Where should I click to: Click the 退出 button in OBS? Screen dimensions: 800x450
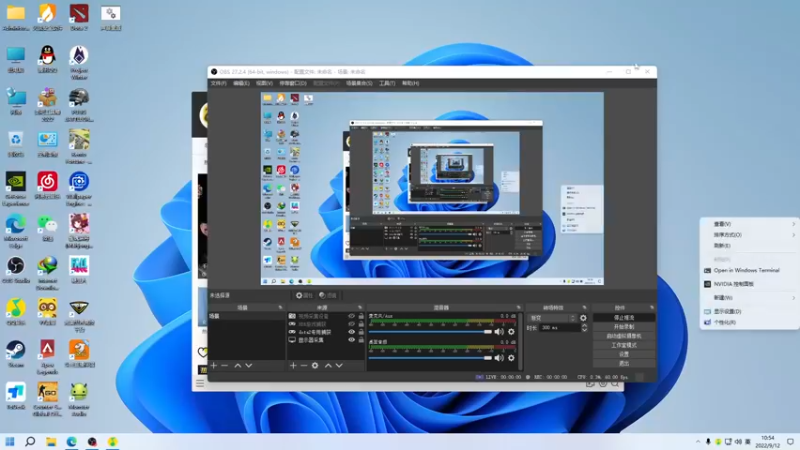pyautogui.click(x=623, y=363)
